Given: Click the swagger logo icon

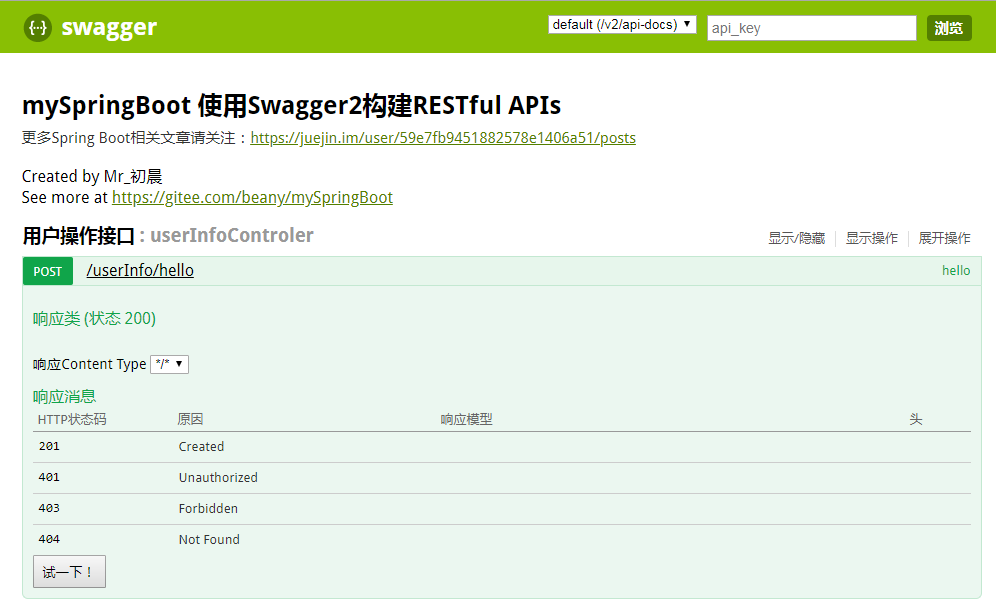Looking at the screenshot, I should (36, 27).
